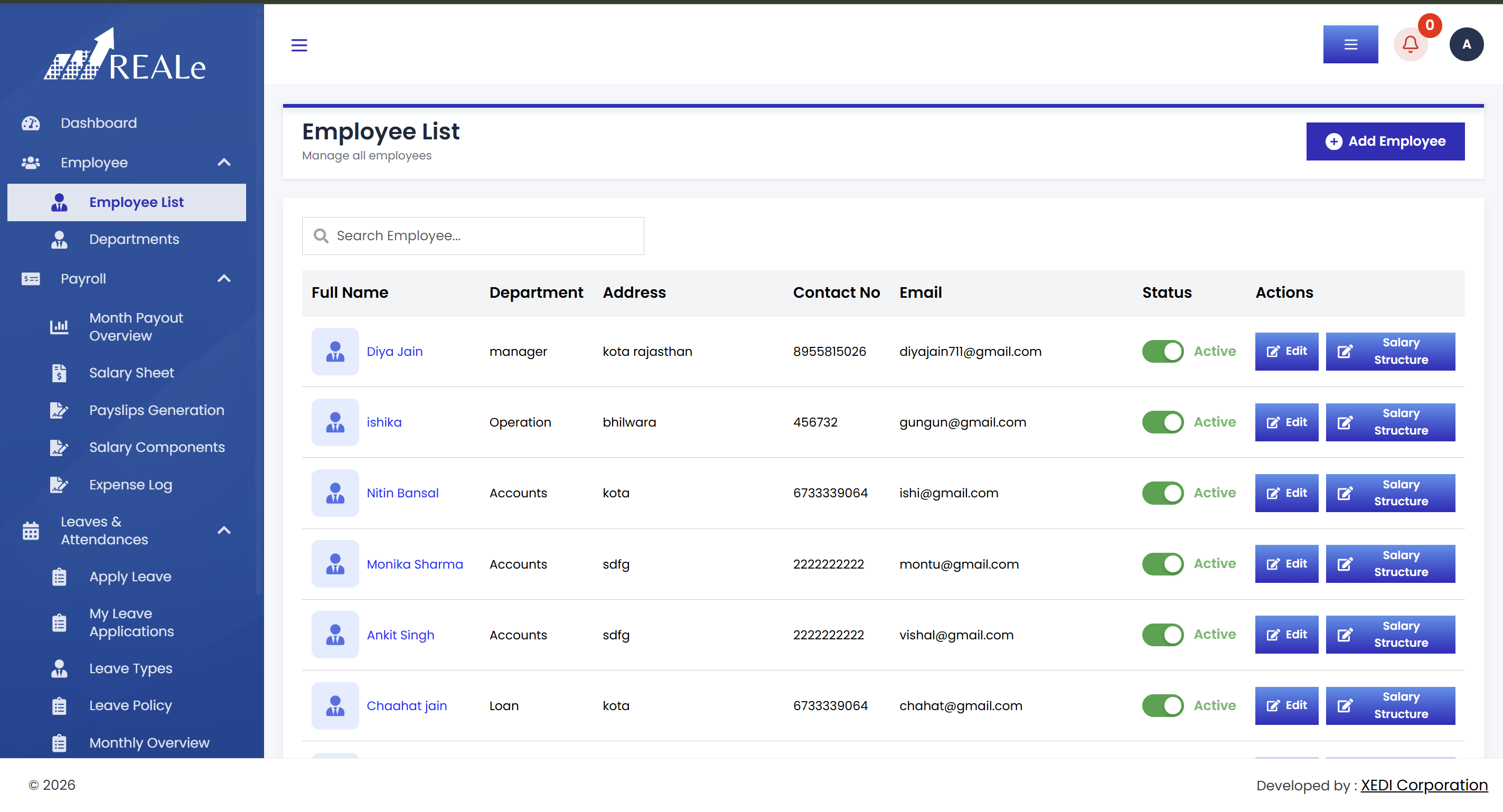Image resolution: width=1503 pixels, height=812 pixels.
Task: Edit Diya Jain's record
Action: coord(1286,351)
